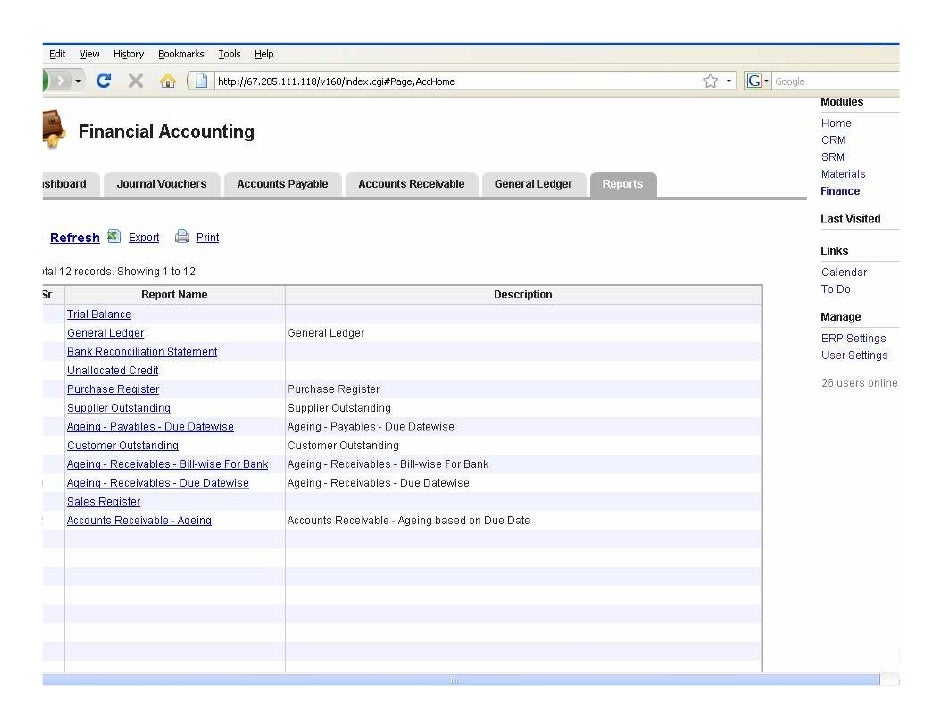The image size is (942, 728).
Task: Open the navigation history dropdown arrow
Action: (78, 82)
